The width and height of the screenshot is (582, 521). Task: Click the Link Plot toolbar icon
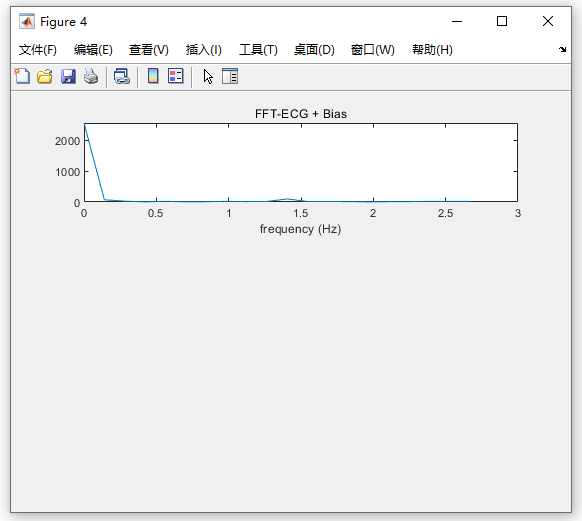click(122, 76)
